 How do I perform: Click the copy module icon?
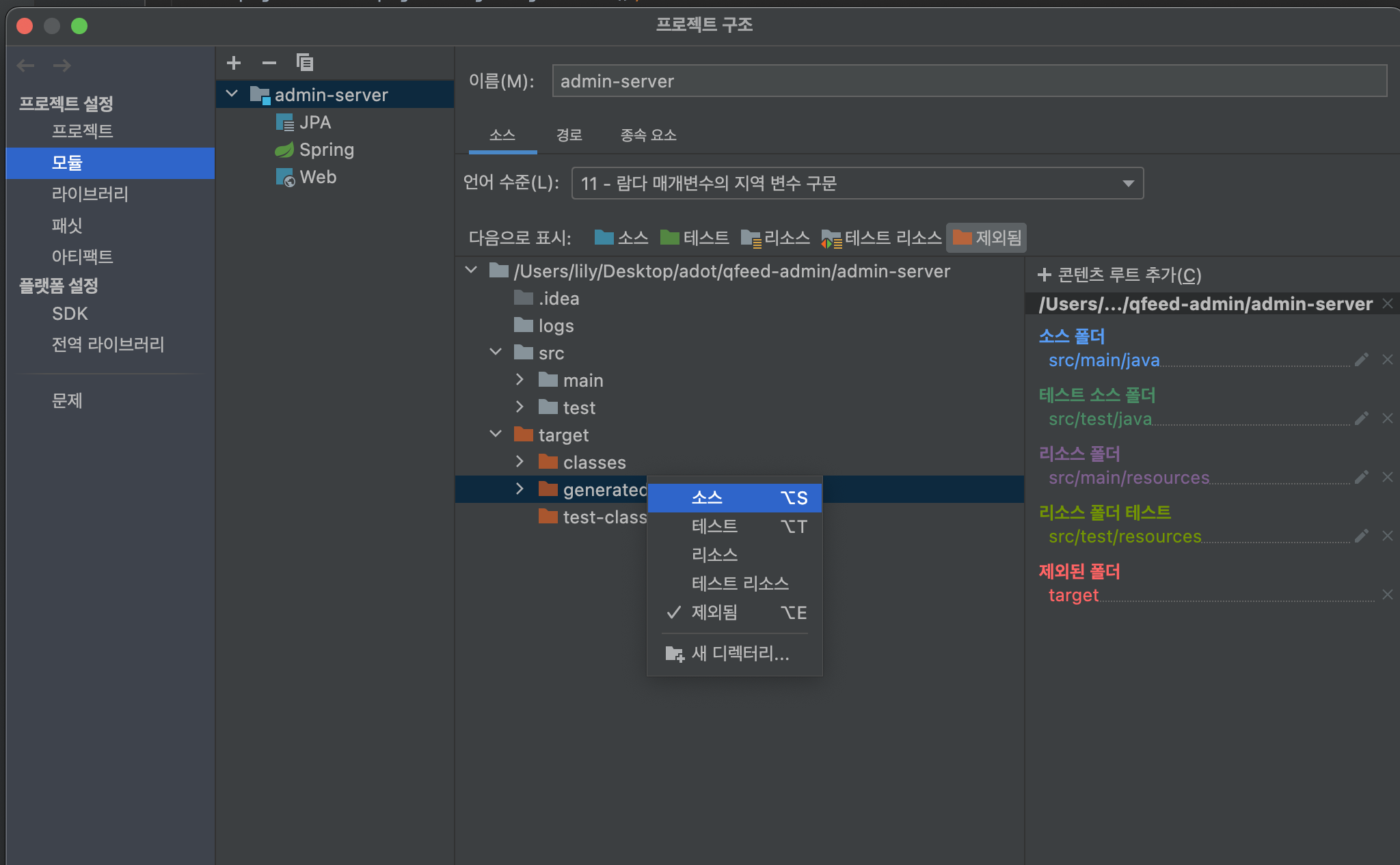[x=305, y=63]
